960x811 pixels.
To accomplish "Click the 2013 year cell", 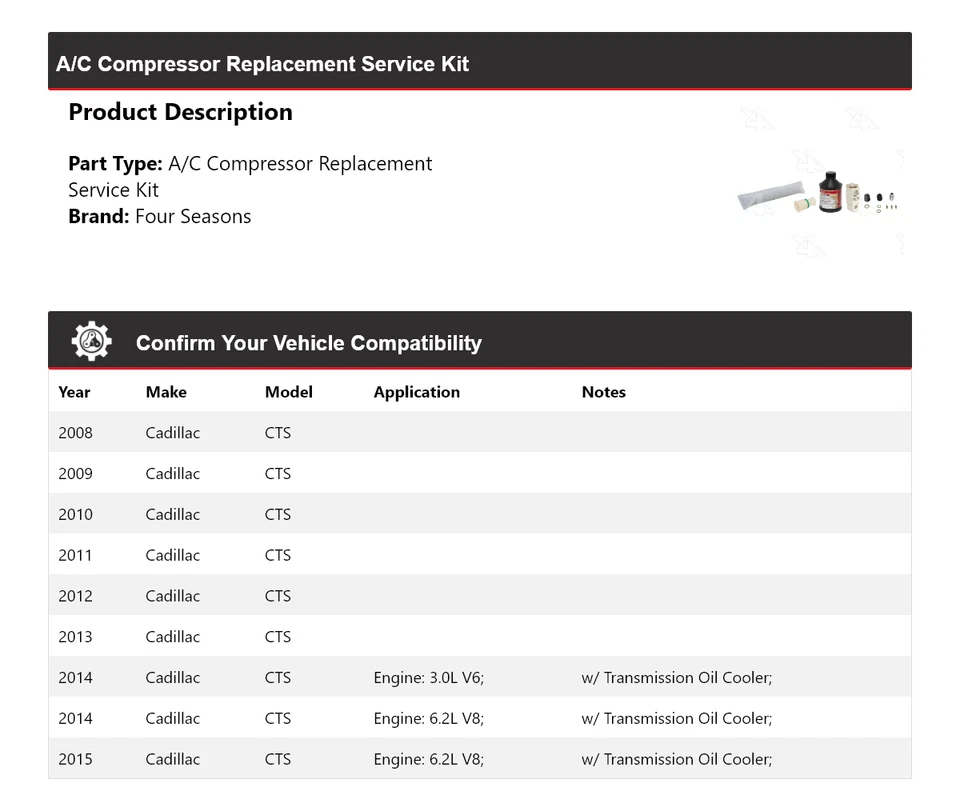I will tap(75, 637).
